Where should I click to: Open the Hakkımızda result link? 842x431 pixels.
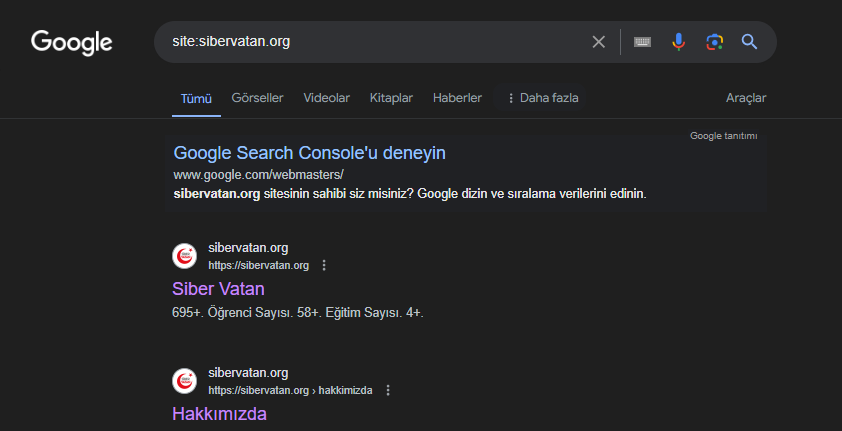pos(219,413)
